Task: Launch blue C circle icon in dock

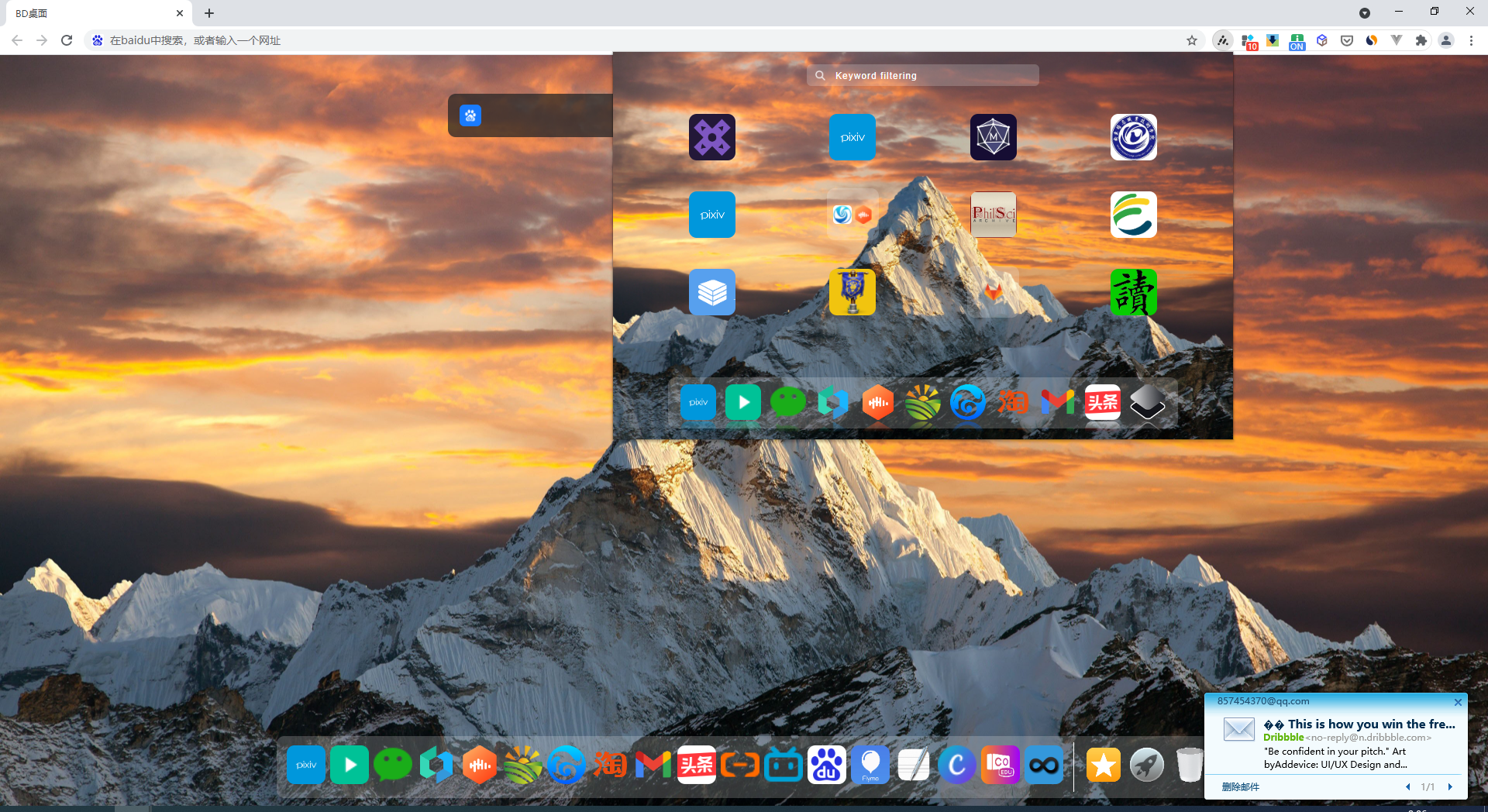Action: (957, 765)
